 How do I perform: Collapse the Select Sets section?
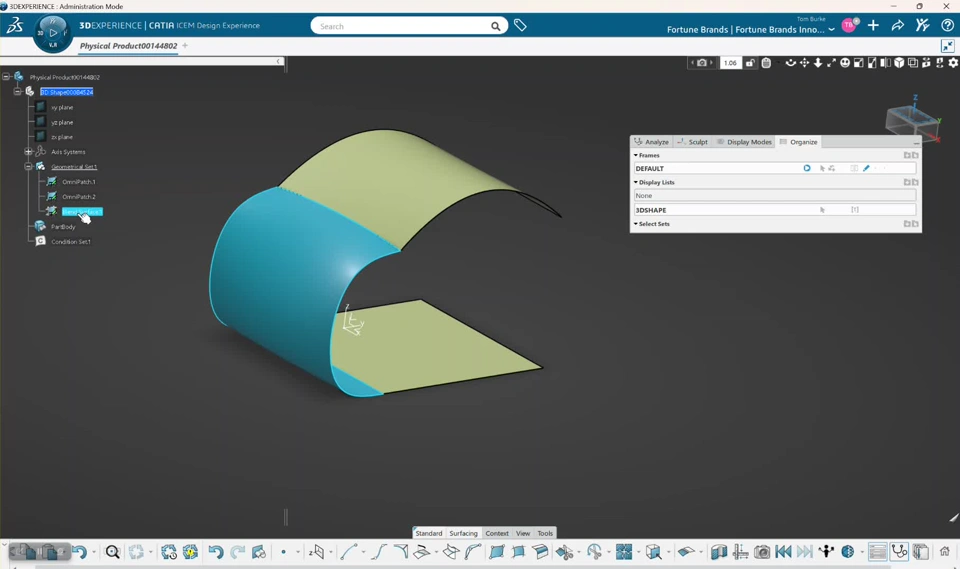636,224
